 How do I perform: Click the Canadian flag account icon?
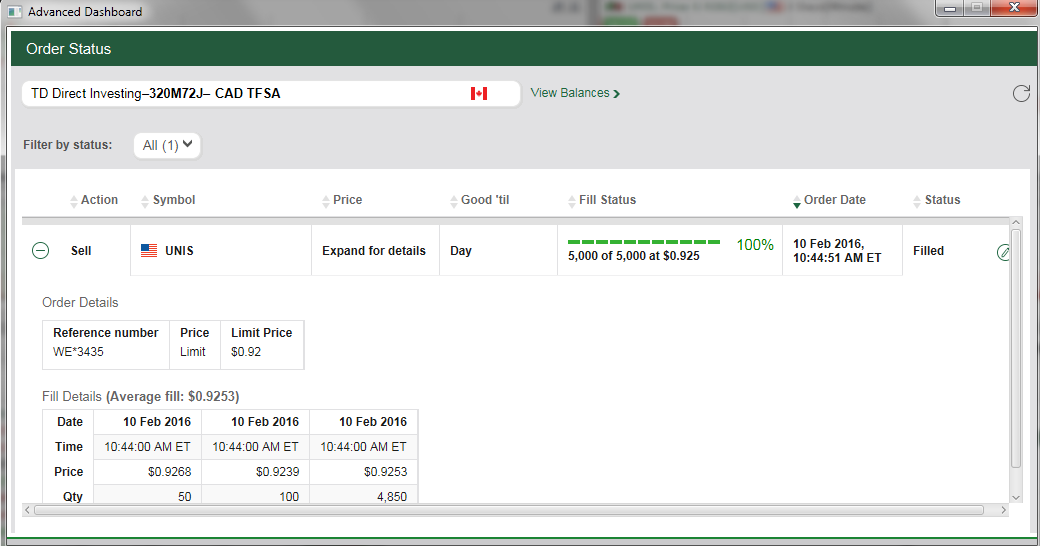(x=479, y=94)
